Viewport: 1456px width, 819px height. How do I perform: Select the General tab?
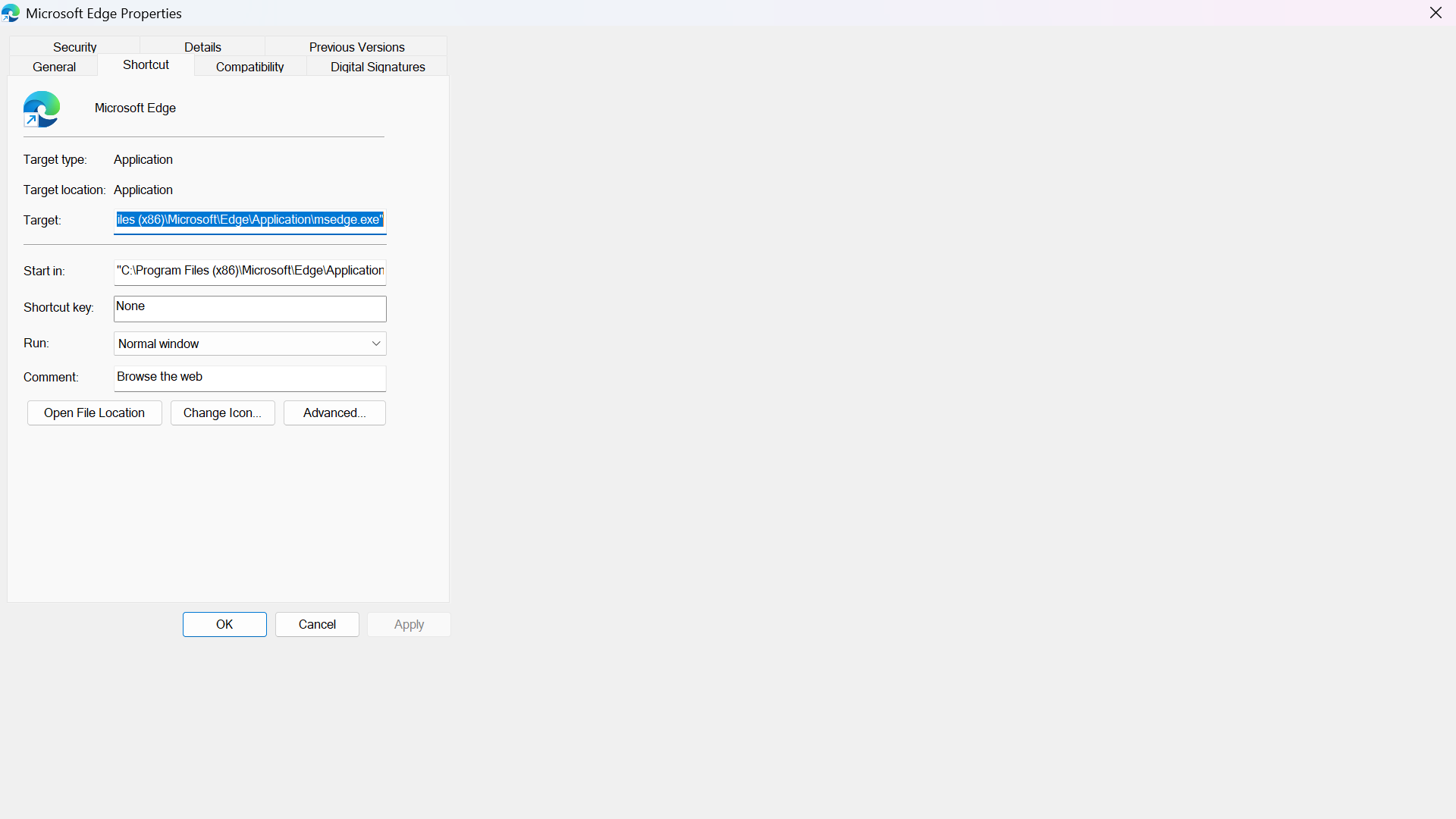[x=54, y=67]
